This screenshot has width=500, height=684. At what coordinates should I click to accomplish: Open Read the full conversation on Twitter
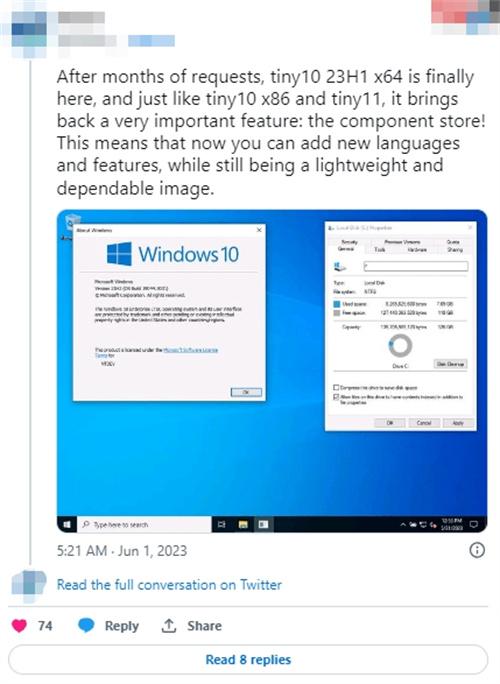[169, 585]
